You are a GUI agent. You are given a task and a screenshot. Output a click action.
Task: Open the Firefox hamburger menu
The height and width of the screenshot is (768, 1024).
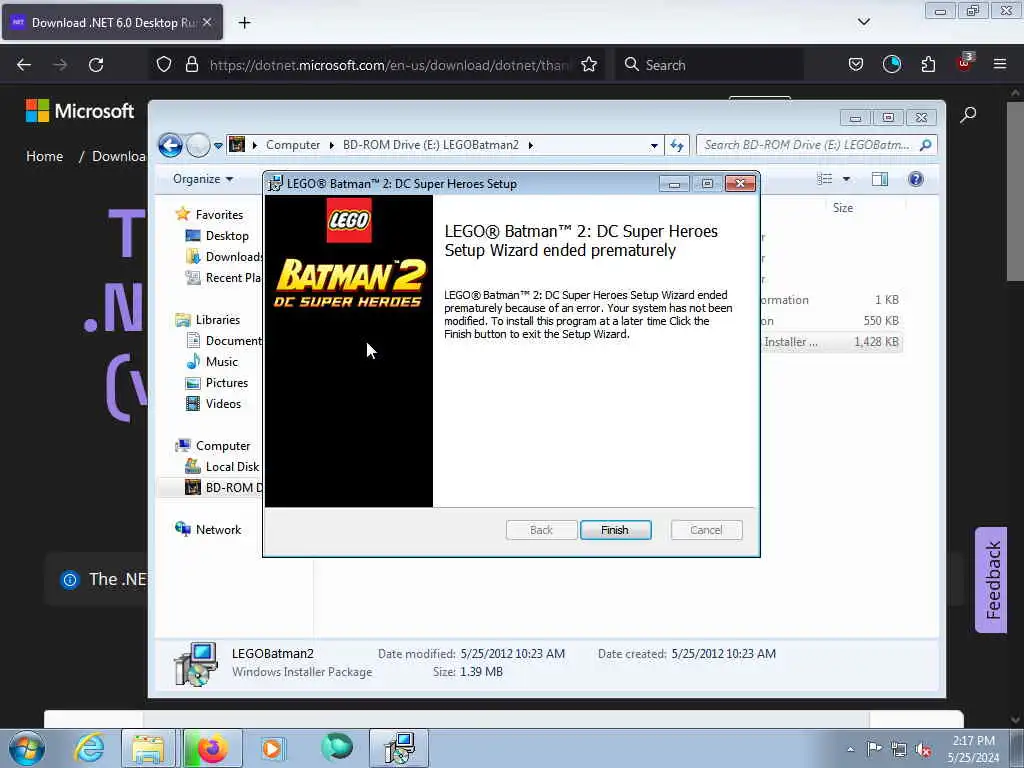[1000, 65]
